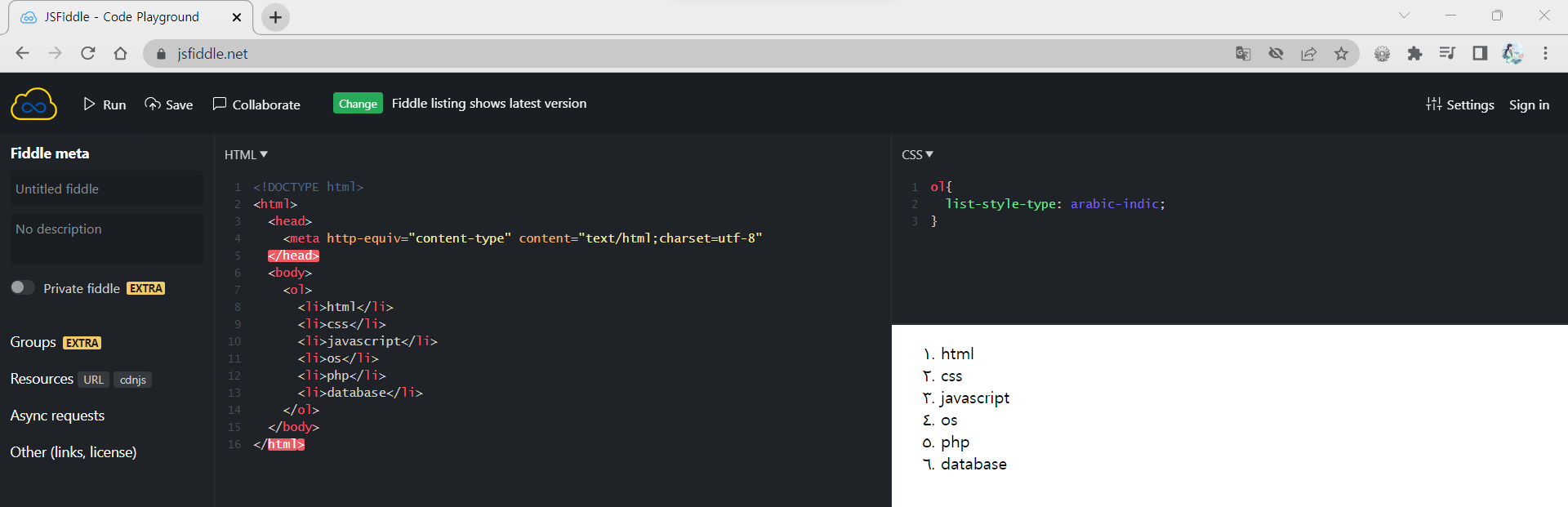Click the <li>javascript</li> code line
This screenshot has height=507, width=1568.
367,341
